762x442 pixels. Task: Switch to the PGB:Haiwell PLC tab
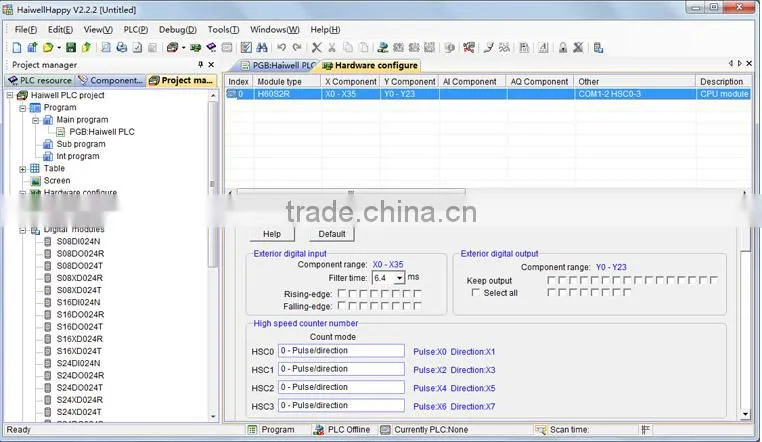pos(278,66)
